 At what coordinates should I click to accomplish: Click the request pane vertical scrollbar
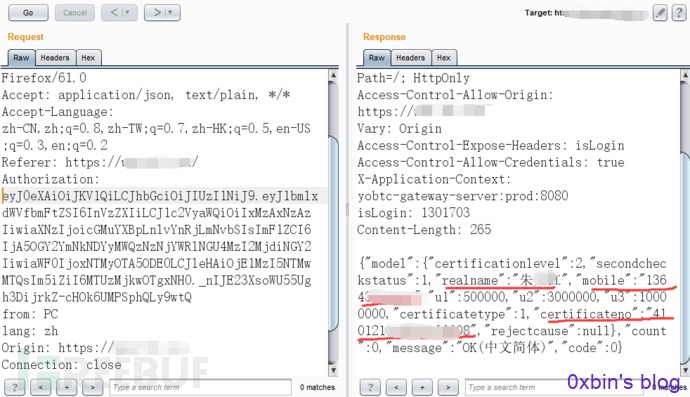(x=334, y=222)
